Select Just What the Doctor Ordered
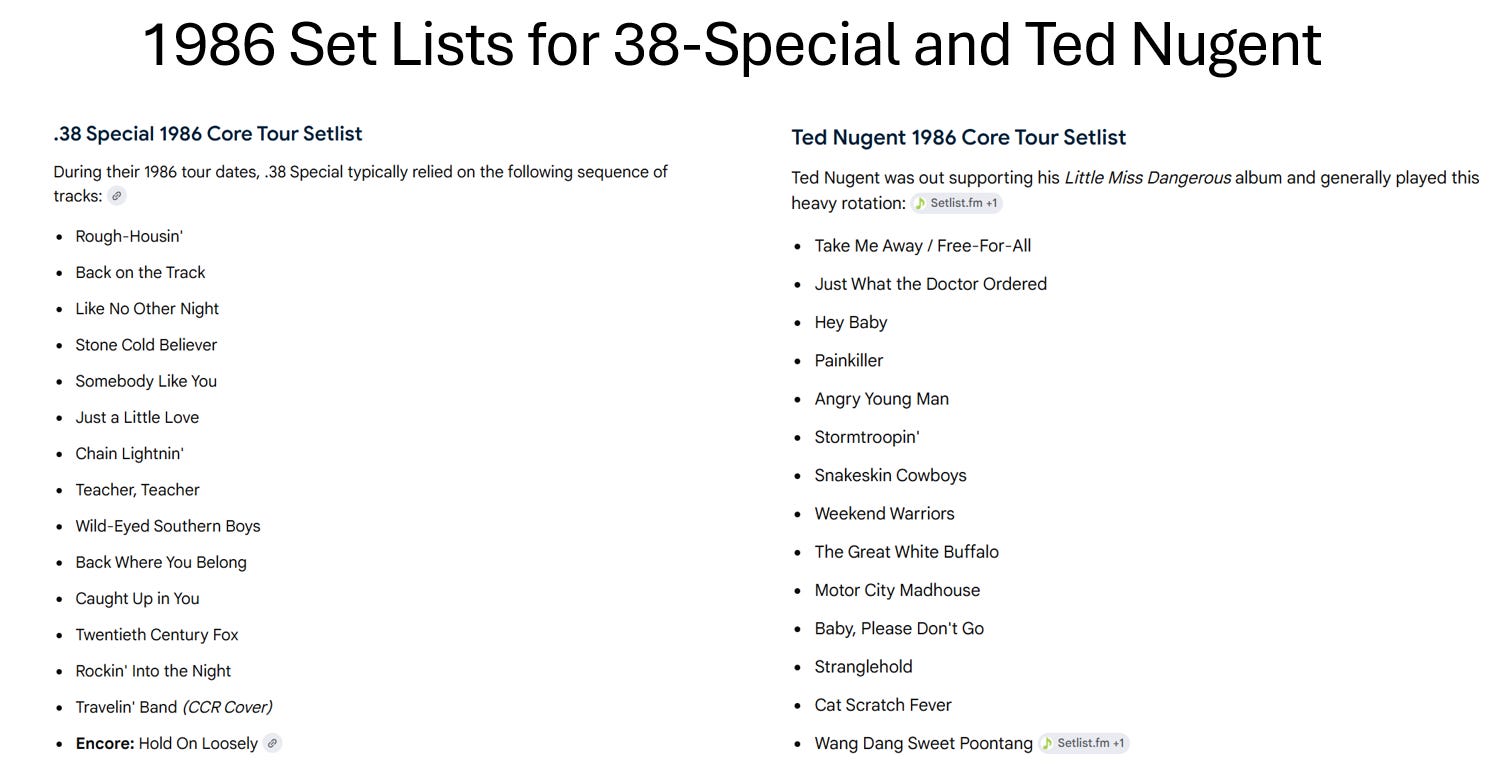This screenshot has height=778, width=1498. pyautogui.click(x=931, y=284)
